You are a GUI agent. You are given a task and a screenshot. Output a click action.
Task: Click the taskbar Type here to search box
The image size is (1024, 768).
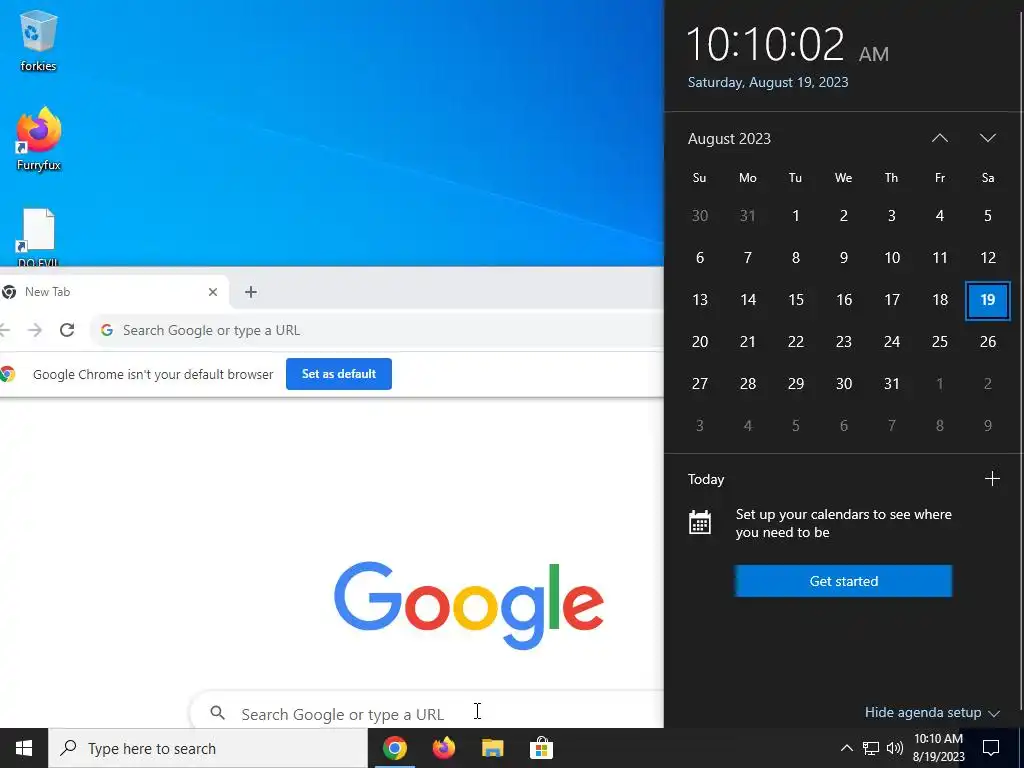coord(208,748)
